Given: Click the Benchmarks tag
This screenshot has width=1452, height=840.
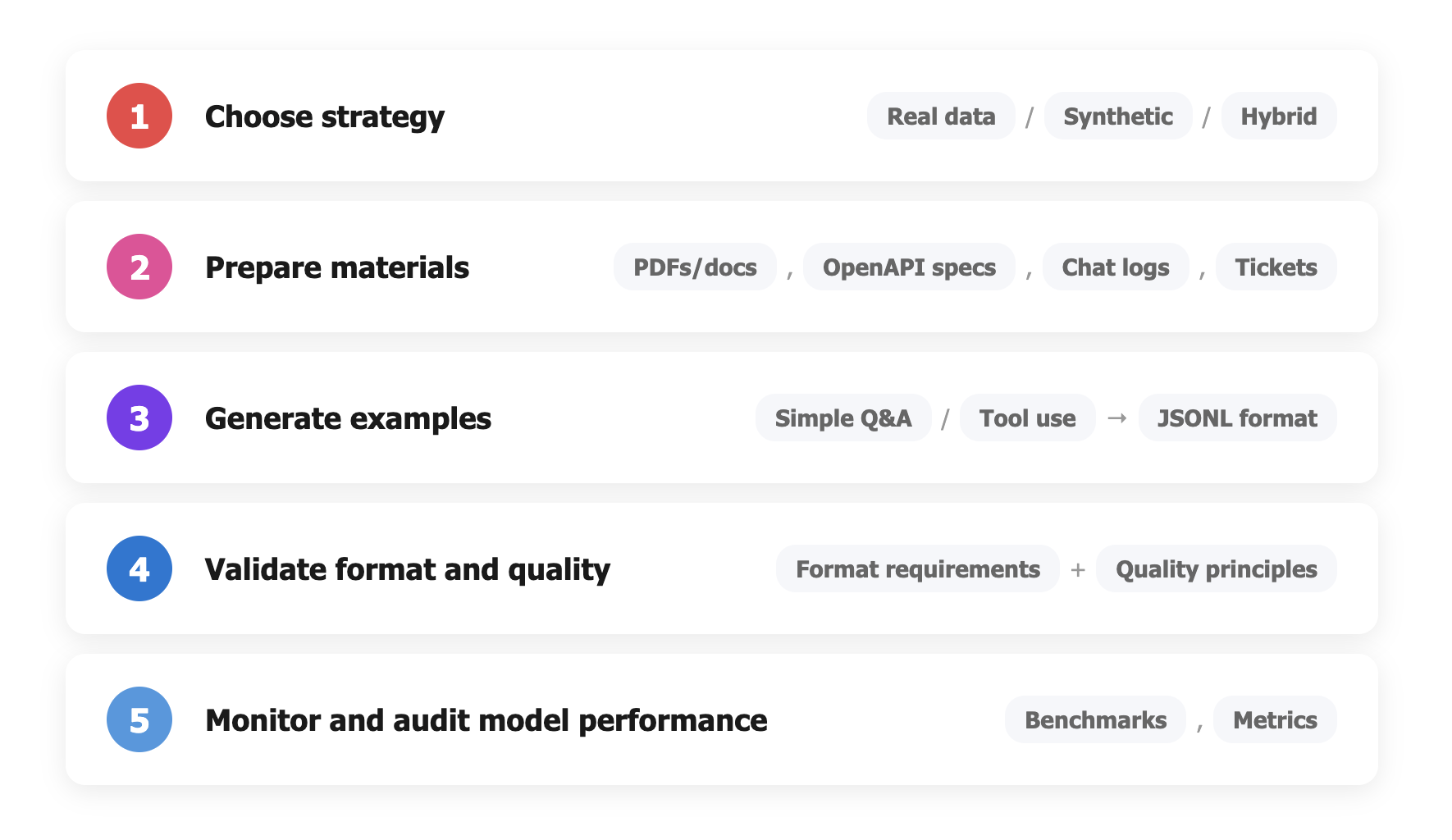Looking at the screenshot, I should click(1095, 720).
